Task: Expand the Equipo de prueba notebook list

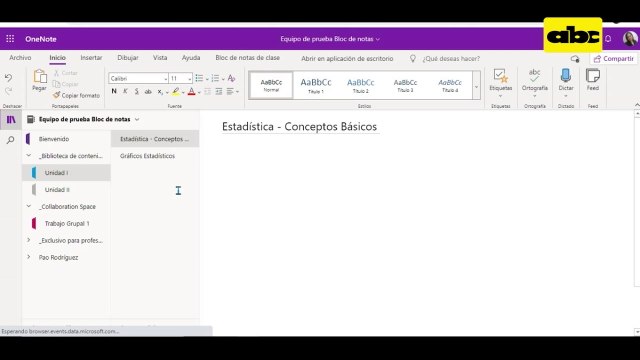Action: tap(137, 120)
